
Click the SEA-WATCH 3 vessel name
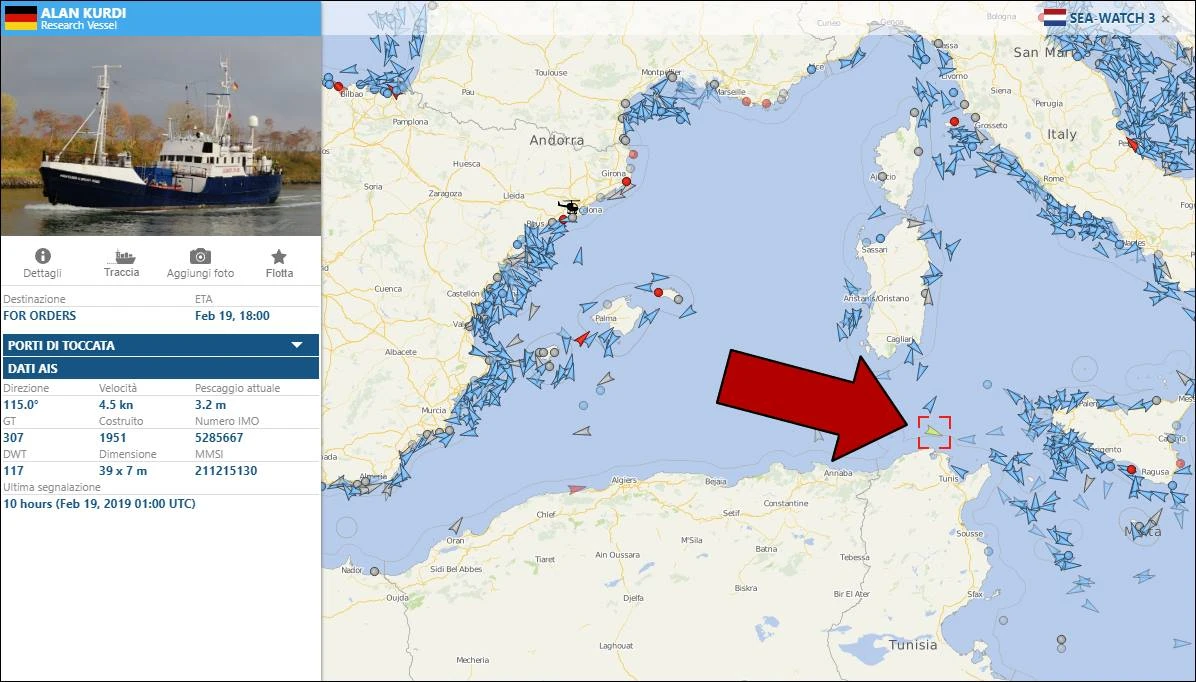point(1112,18)
